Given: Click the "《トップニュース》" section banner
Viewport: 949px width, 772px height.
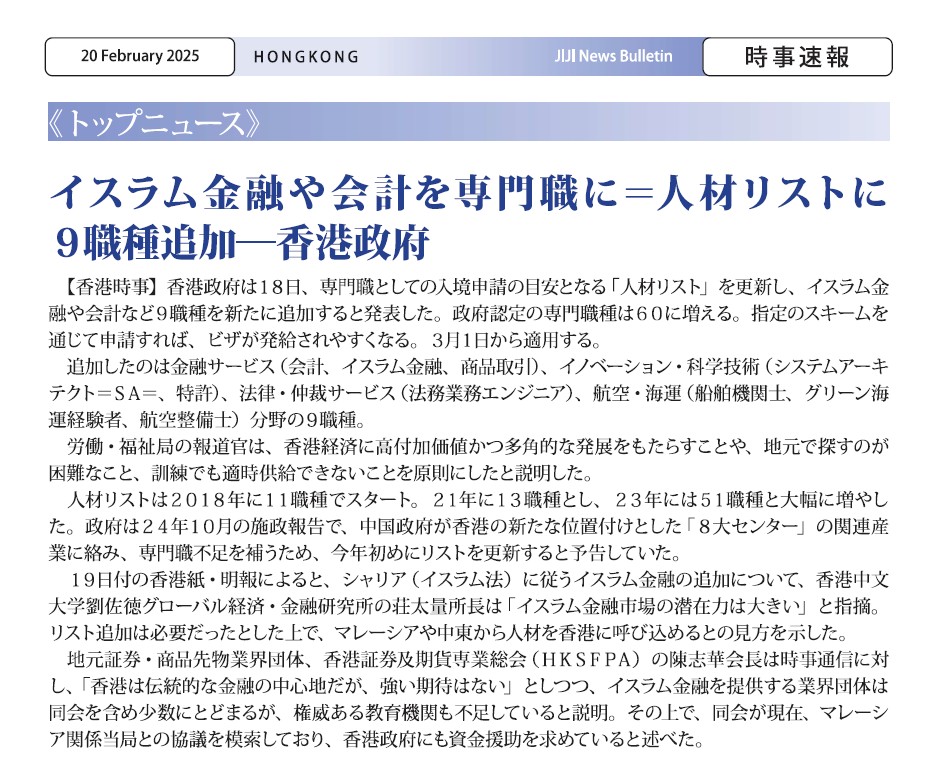Looking at the screenshot, I should [x=468, y=122].
